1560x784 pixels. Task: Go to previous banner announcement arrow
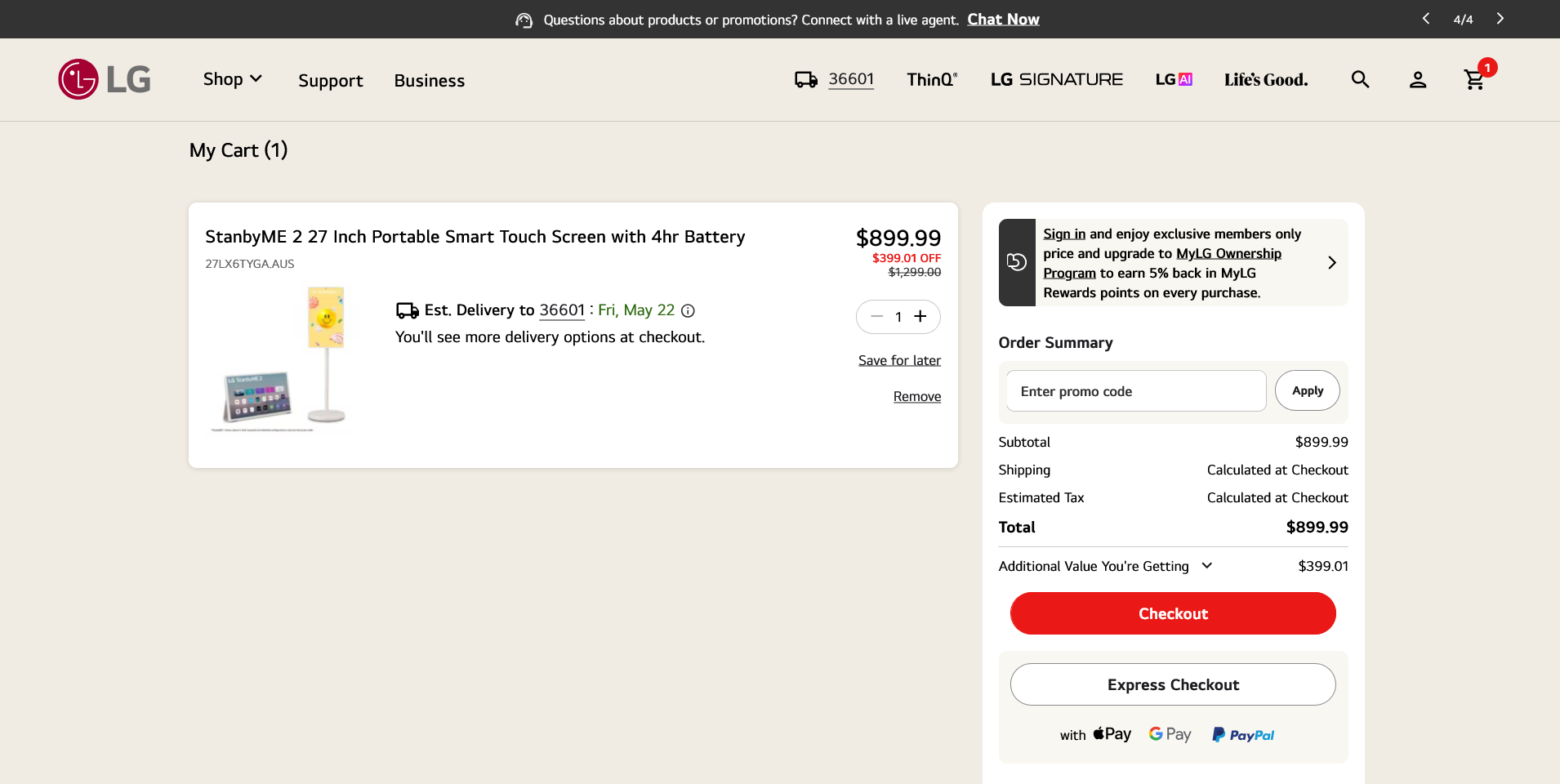click(1426, 19)
